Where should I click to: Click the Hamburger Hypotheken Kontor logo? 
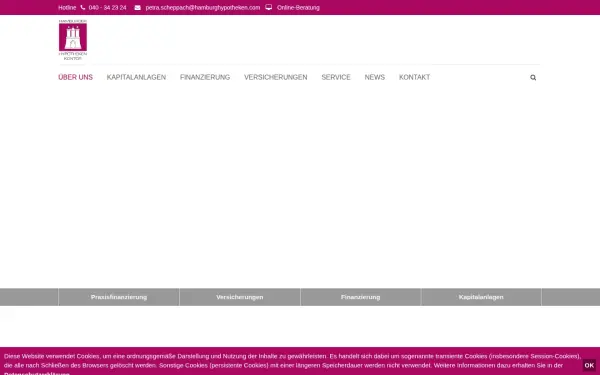click(x=73, y=40)
